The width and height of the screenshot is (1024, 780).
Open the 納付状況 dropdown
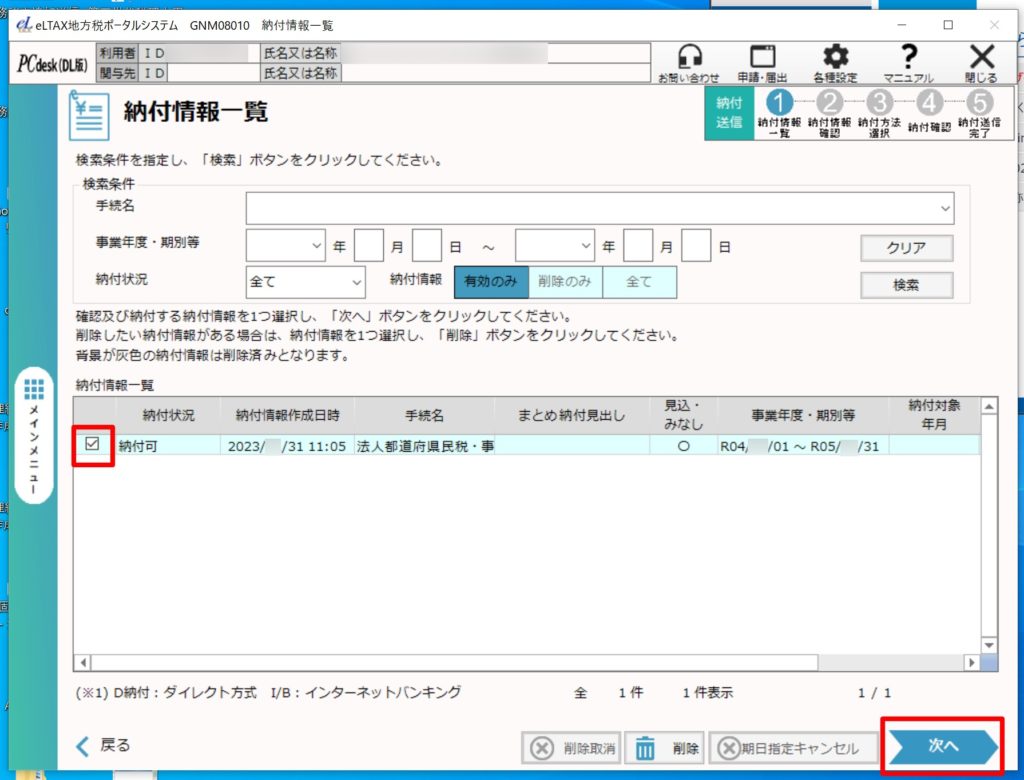click(x=357, y=282)
